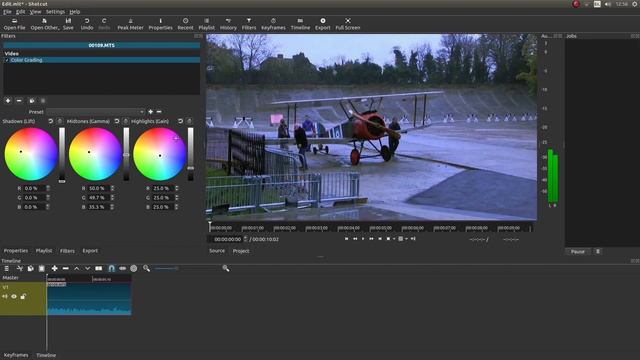Image resolution: width=640 pixels, height=360 pixels.
Task: Reset the Shadows (Lift) color wheel
Action: pos(51,121)
